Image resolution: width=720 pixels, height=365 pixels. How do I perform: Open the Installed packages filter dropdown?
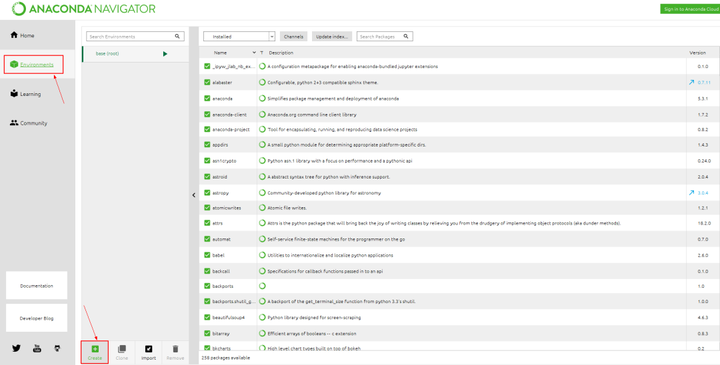pyautogui.click(x=239, y=36)
